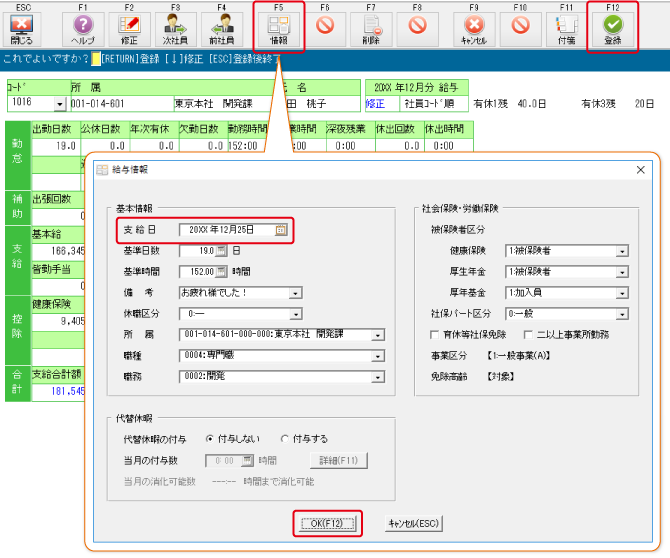The height and width of the screenshot is (558, 670).
Task: Open the F5 情報 info icon
Action: click(279, 29)
